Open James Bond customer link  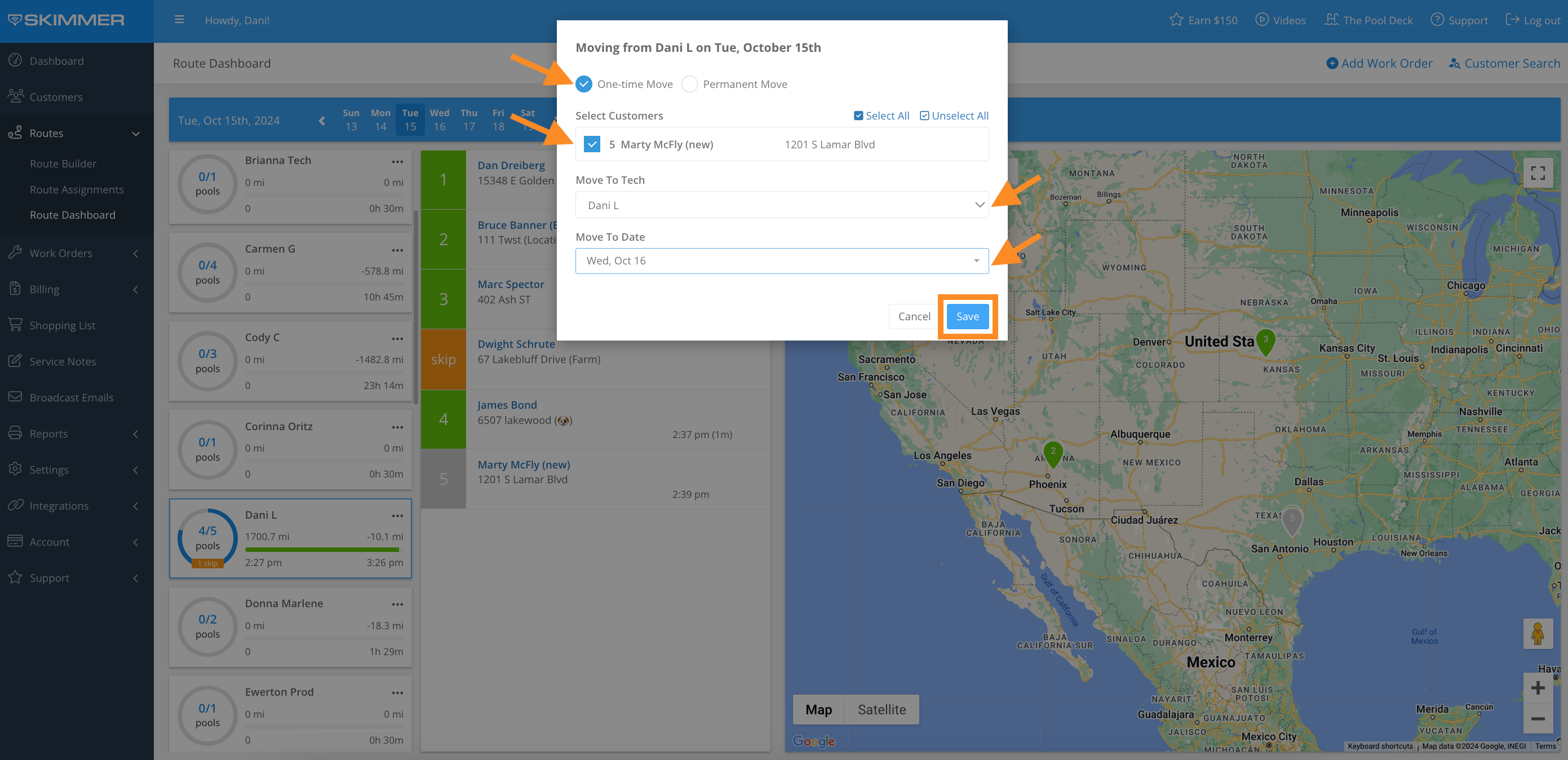click(x=507, y=405)
